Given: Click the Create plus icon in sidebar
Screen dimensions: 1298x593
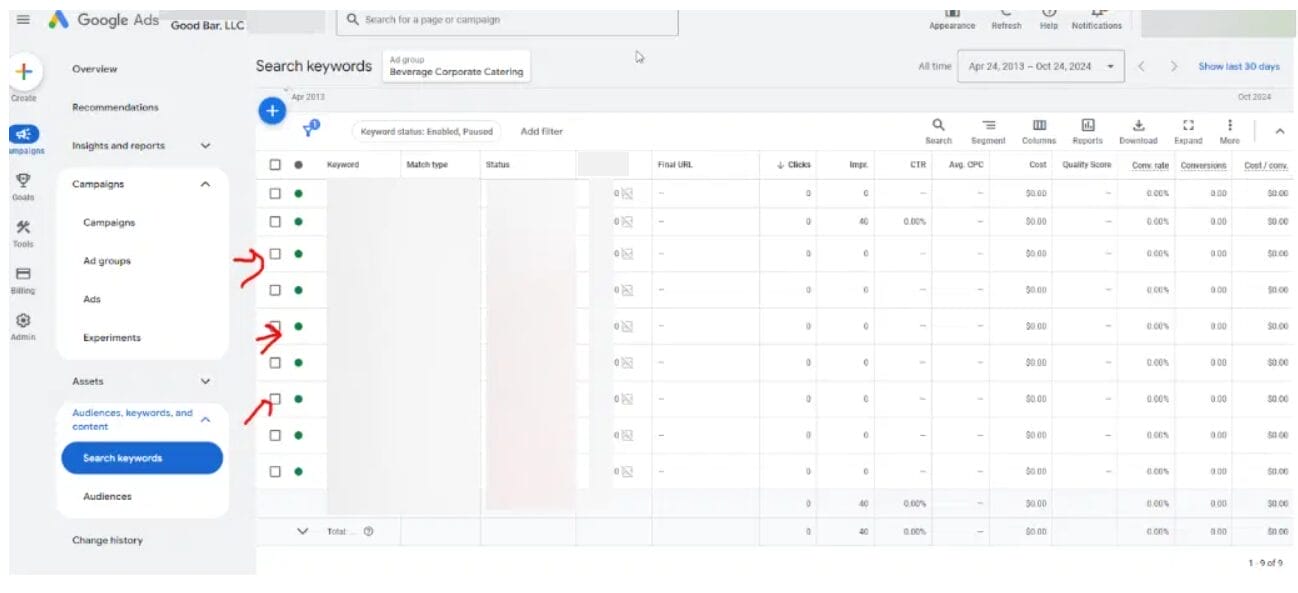Looking at the screenshot, I should coord(24,73).
